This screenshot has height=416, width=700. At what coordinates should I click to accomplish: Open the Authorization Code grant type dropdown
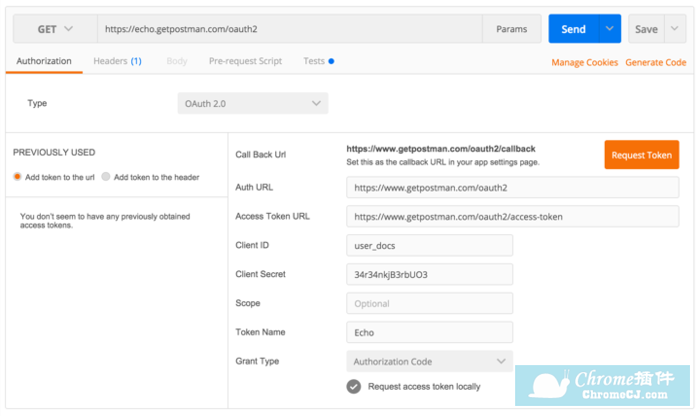pos(429,362)
